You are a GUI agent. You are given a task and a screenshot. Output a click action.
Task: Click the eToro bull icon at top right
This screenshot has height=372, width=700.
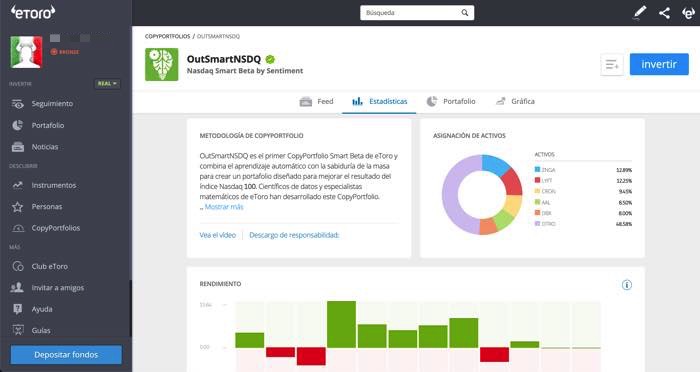(688, 13)
